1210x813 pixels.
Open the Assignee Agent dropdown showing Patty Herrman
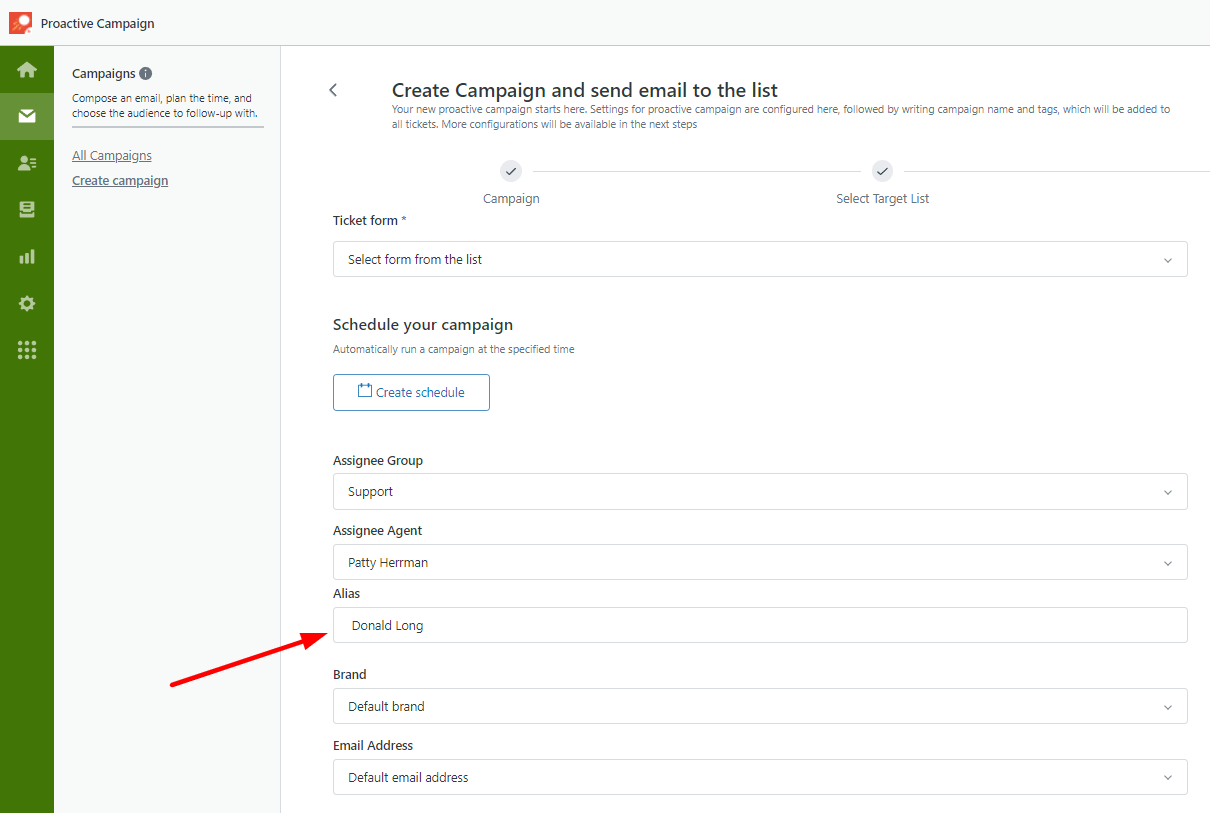(x=760, y=562)
